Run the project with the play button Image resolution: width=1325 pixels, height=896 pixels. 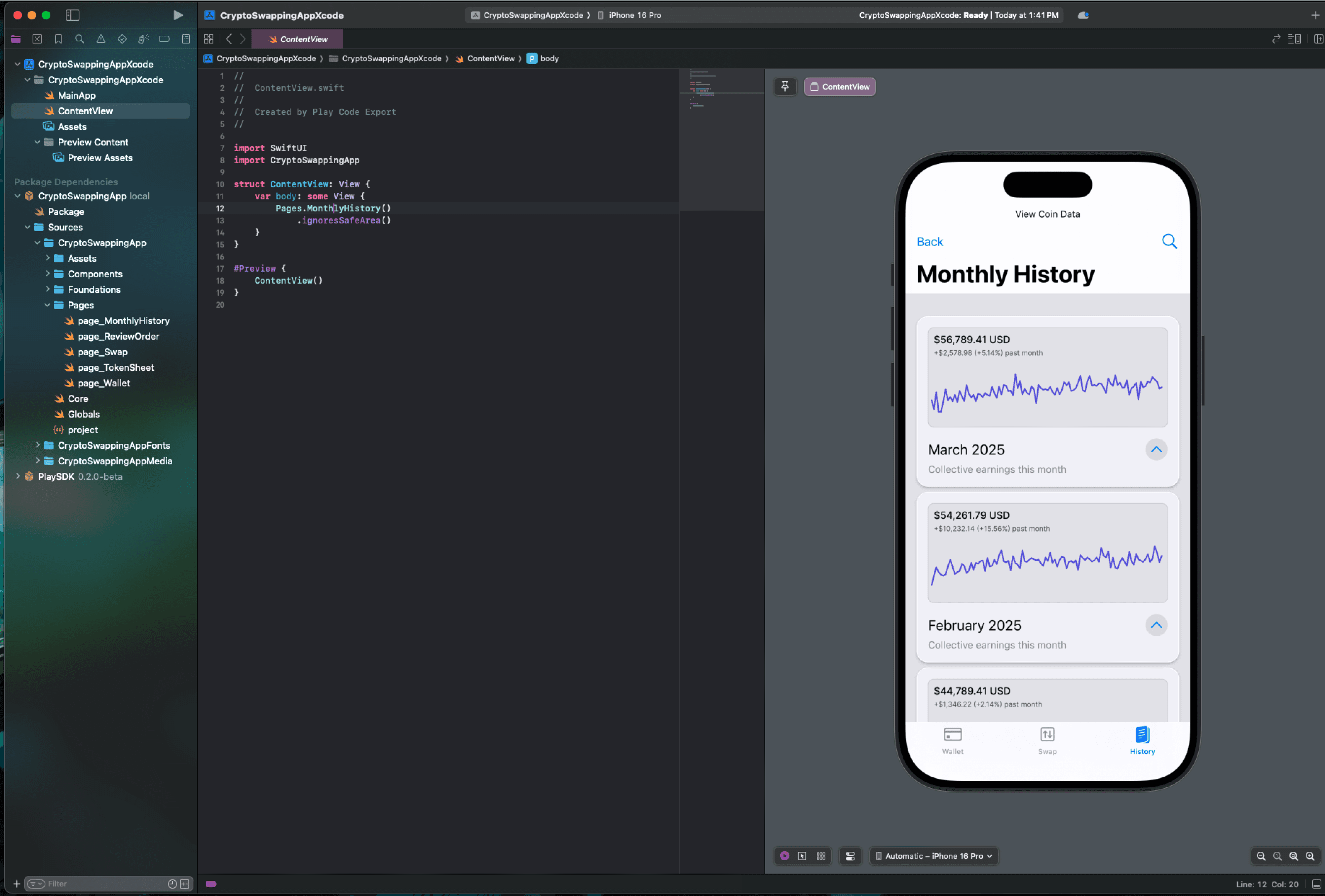click(178, 16)
